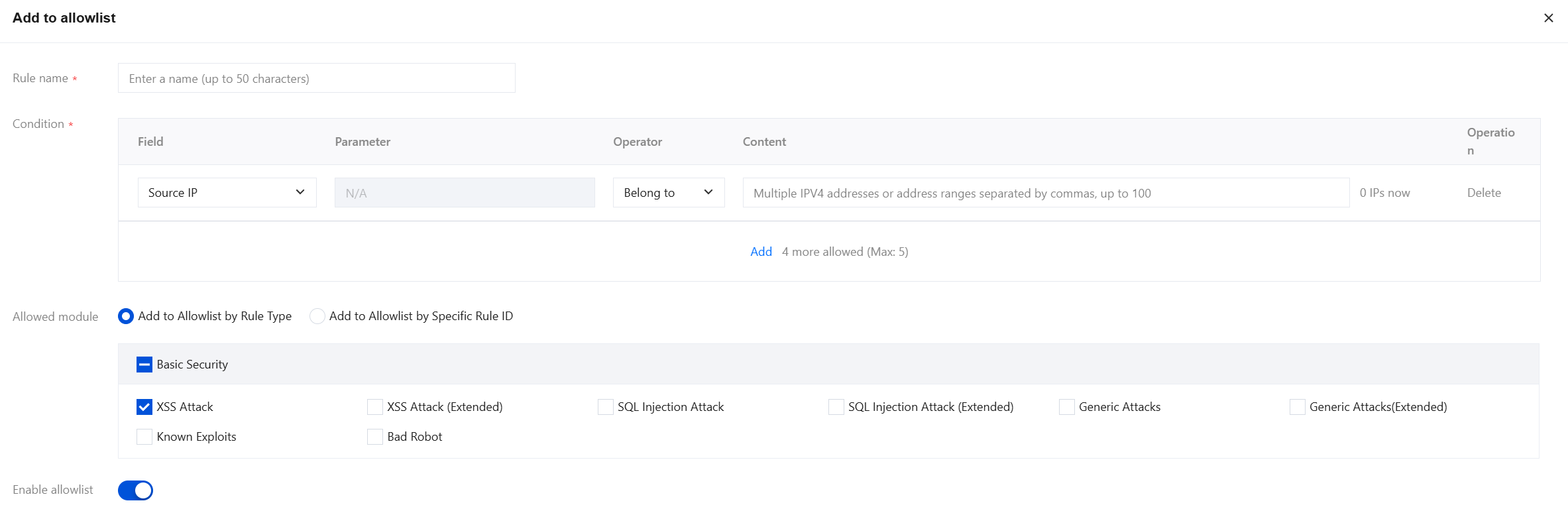Click Add to insert another condition
1568x511 pixels.
pos(761,252)
